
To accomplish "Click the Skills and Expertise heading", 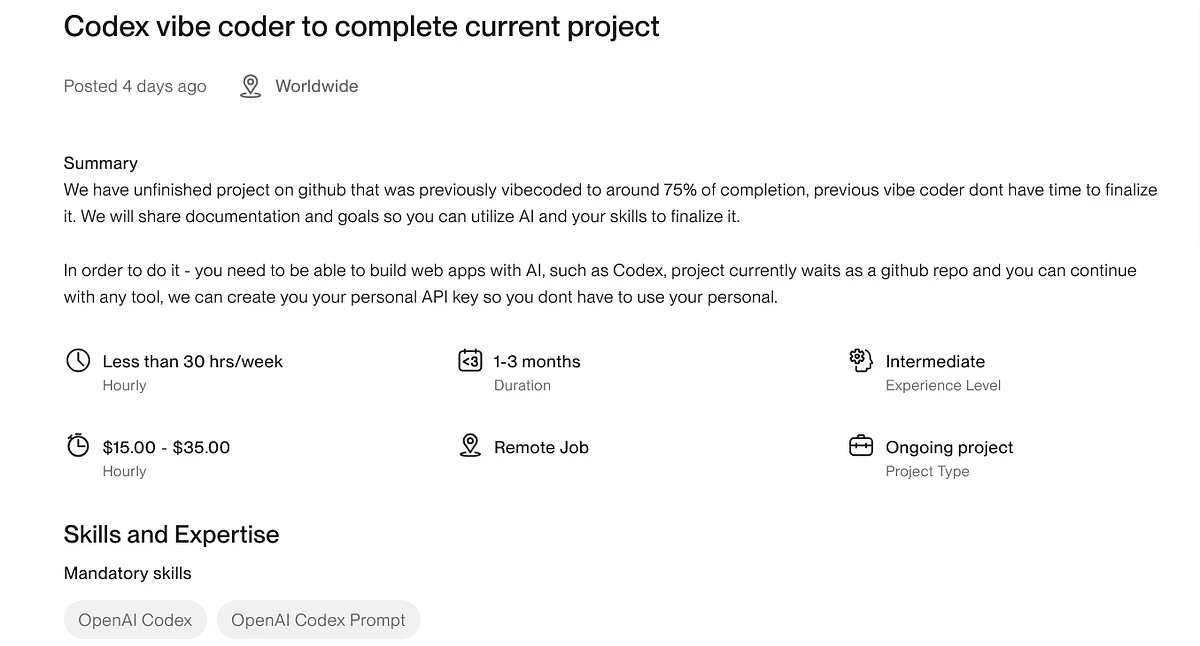I will [171, 535].
